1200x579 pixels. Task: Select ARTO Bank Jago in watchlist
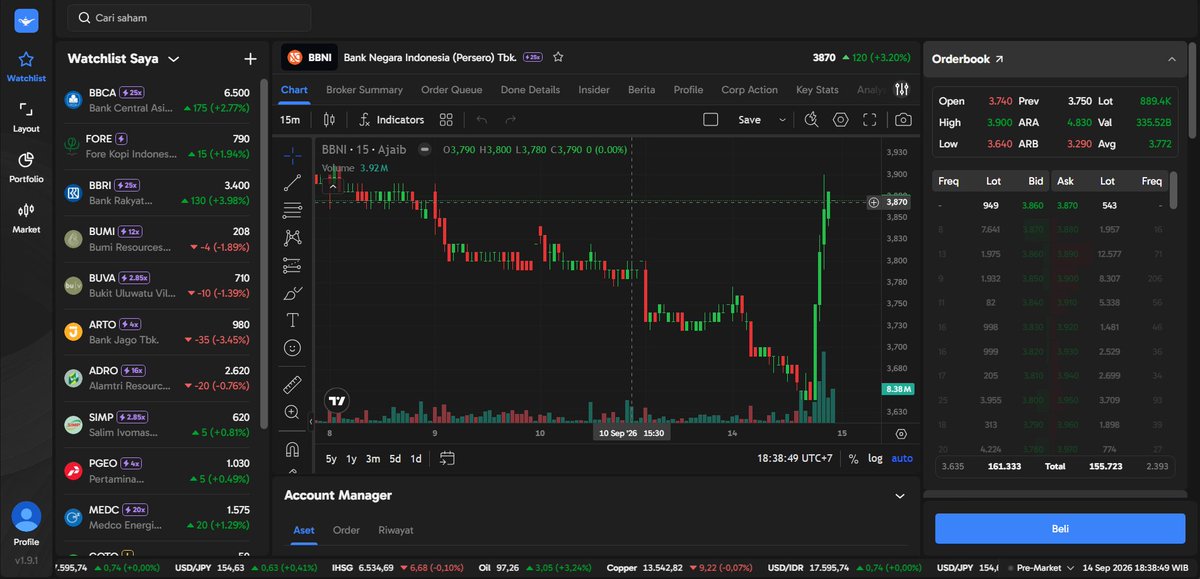[157, 332]
